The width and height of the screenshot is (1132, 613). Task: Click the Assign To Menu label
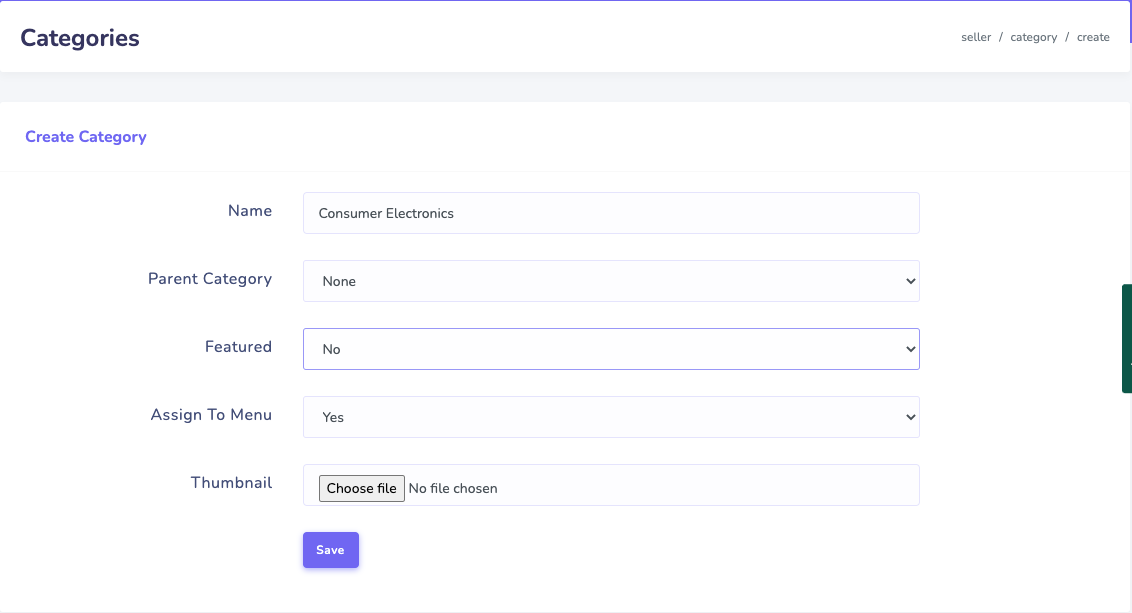(211, 415)
